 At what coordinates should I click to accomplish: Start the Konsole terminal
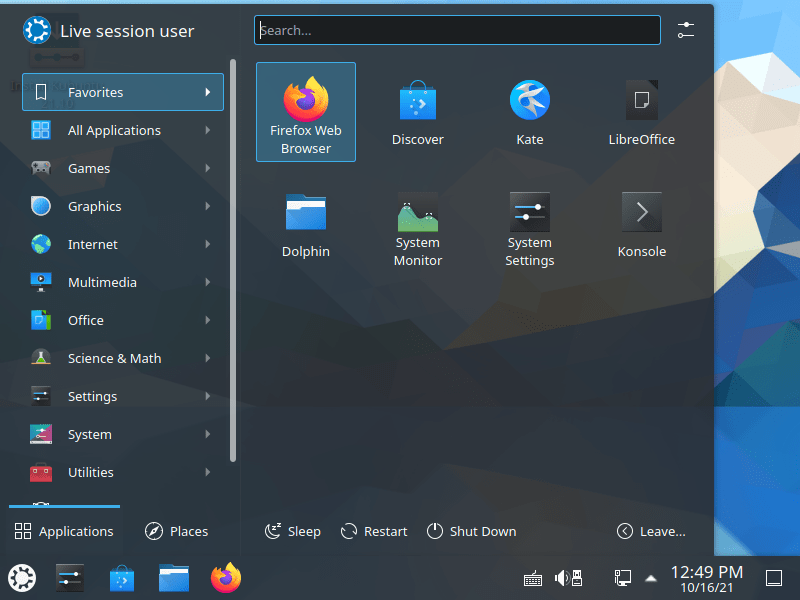pyautogui.click(x=641, y=224)
